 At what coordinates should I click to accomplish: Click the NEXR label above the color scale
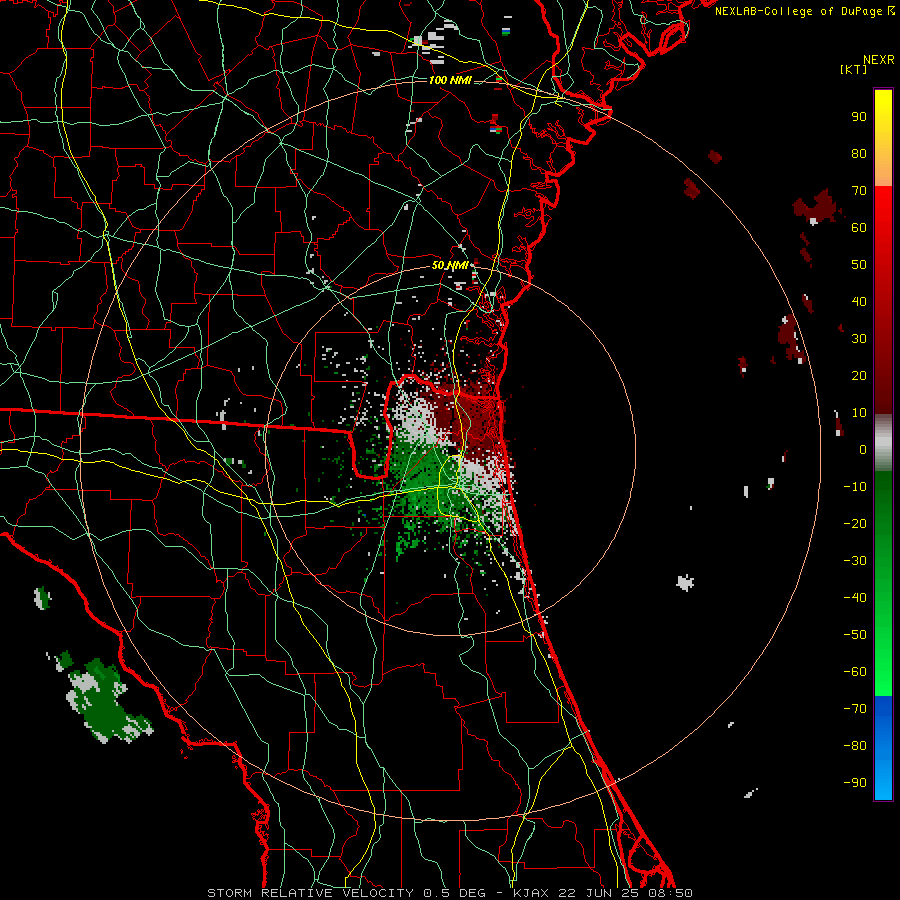pos(879,60)
